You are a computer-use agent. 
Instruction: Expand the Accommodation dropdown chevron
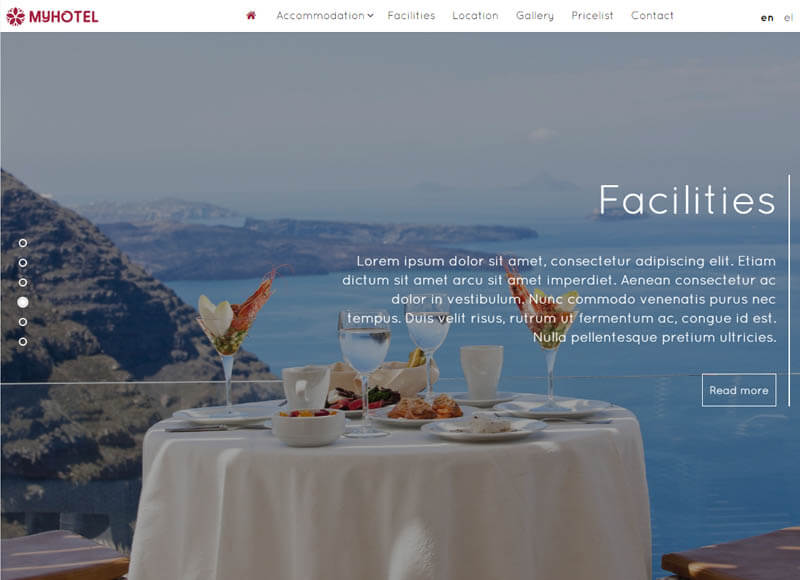pyautogui.click(x=370, y=16)
